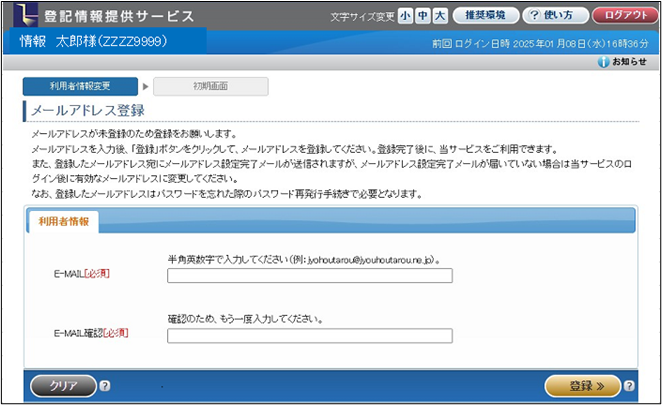Click the service logo icon

(26, 15)
